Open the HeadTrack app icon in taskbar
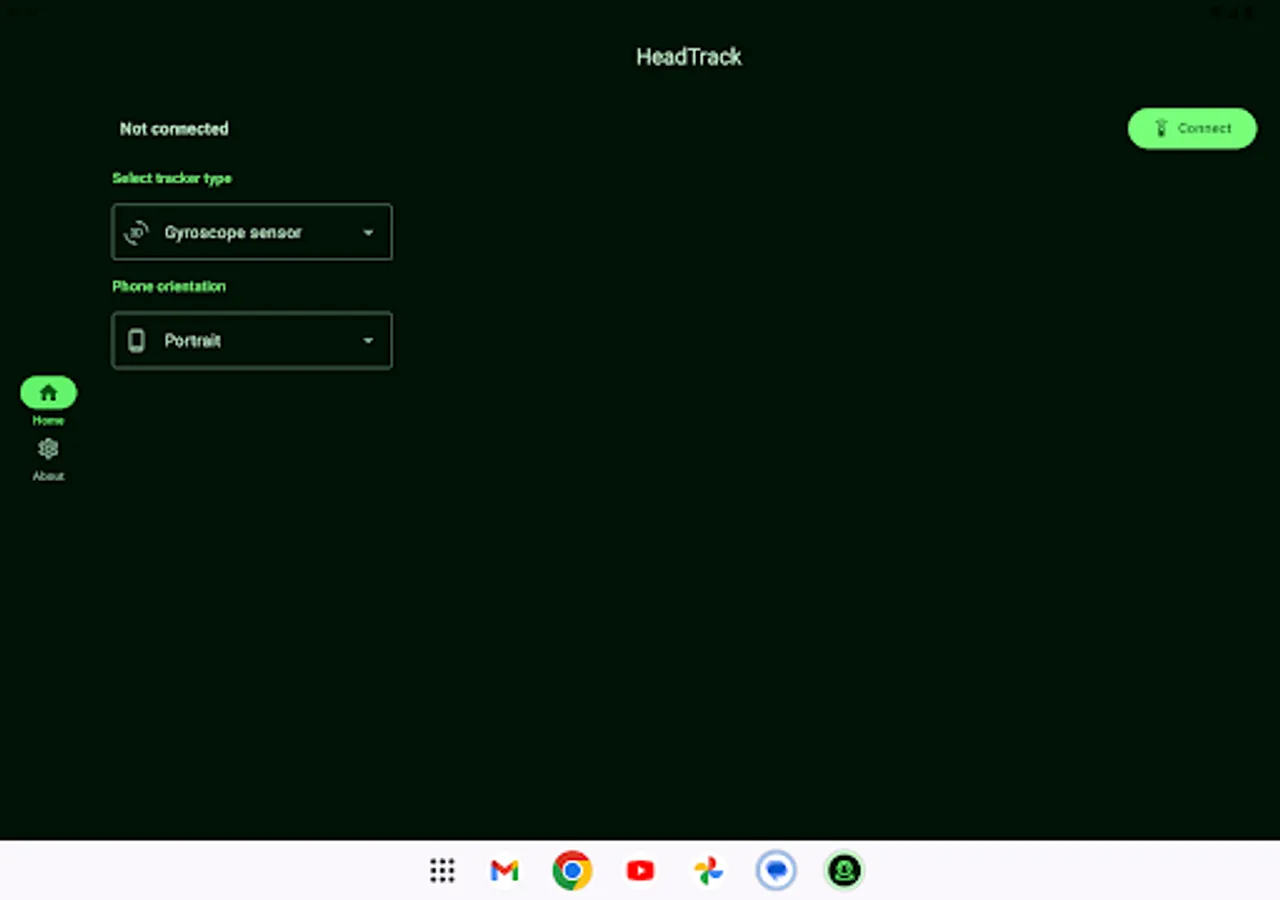The width and height of the screenshot is (1280, 900). pos(843,870)
